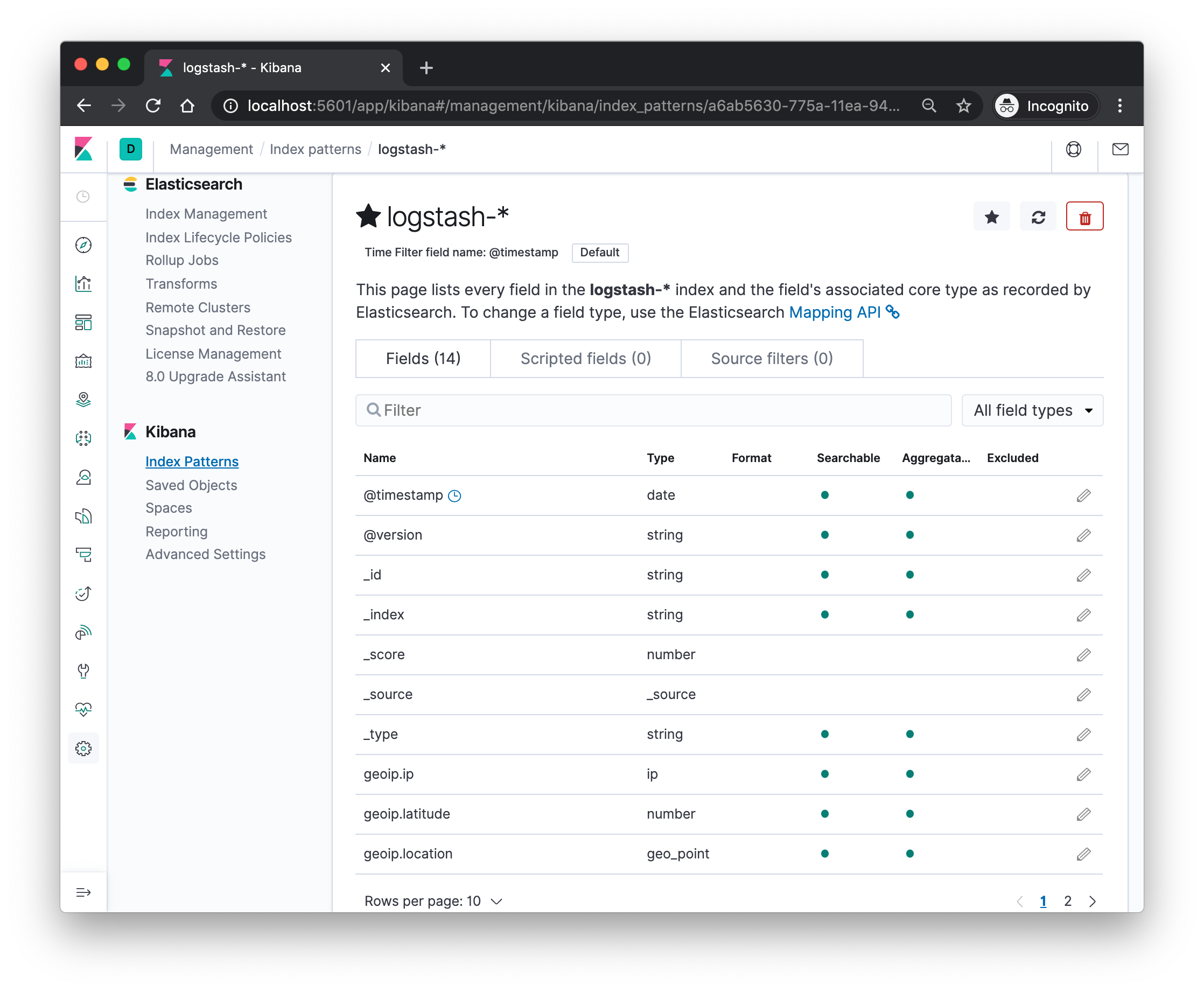Viewport: 1204px width, 992px height.
Task: Open the newsfeed mail icon
Action: click(x=1120, y=149)
